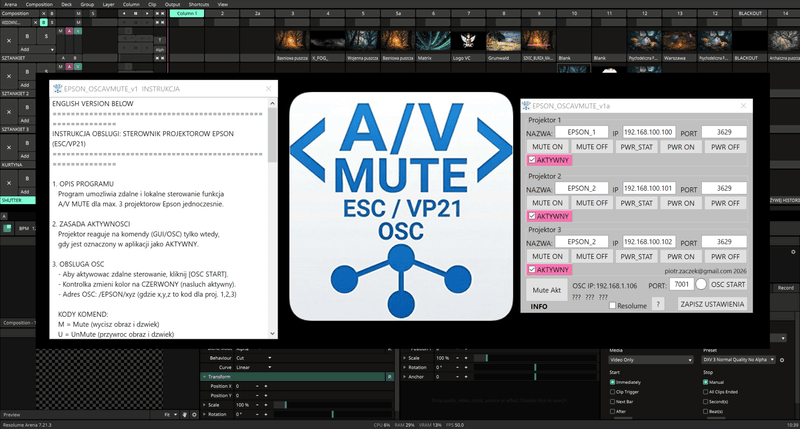Enable the Clip Trigger start option
The height and width of the screenshot is (429, 800).
pyautogui.click(x=613, y=392)
